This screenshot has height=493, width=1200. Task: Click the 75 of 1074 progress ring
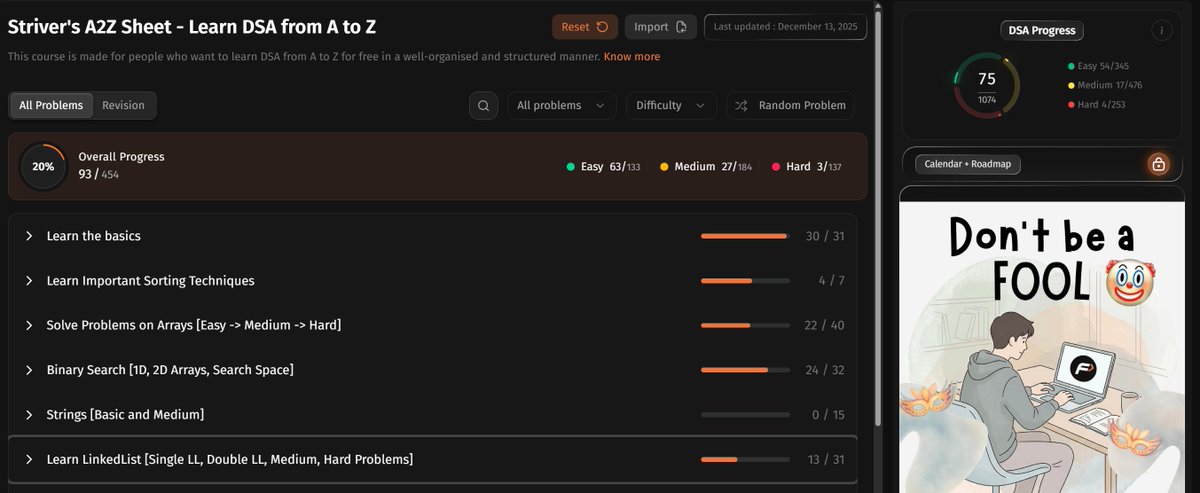pyautogui.click(x=986, y=86)
